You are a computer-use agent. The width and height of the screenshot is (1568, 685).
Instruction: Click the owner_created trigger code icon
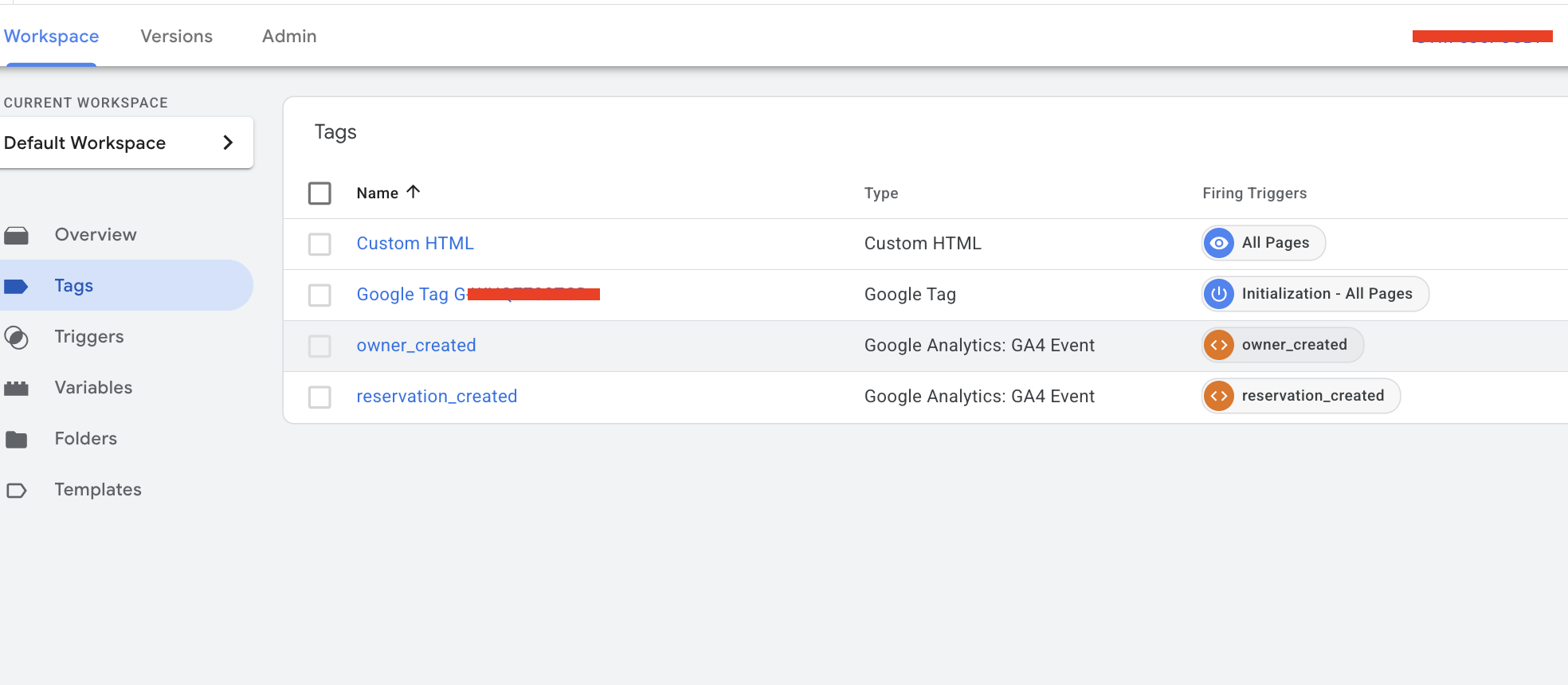click(1219, 345)
